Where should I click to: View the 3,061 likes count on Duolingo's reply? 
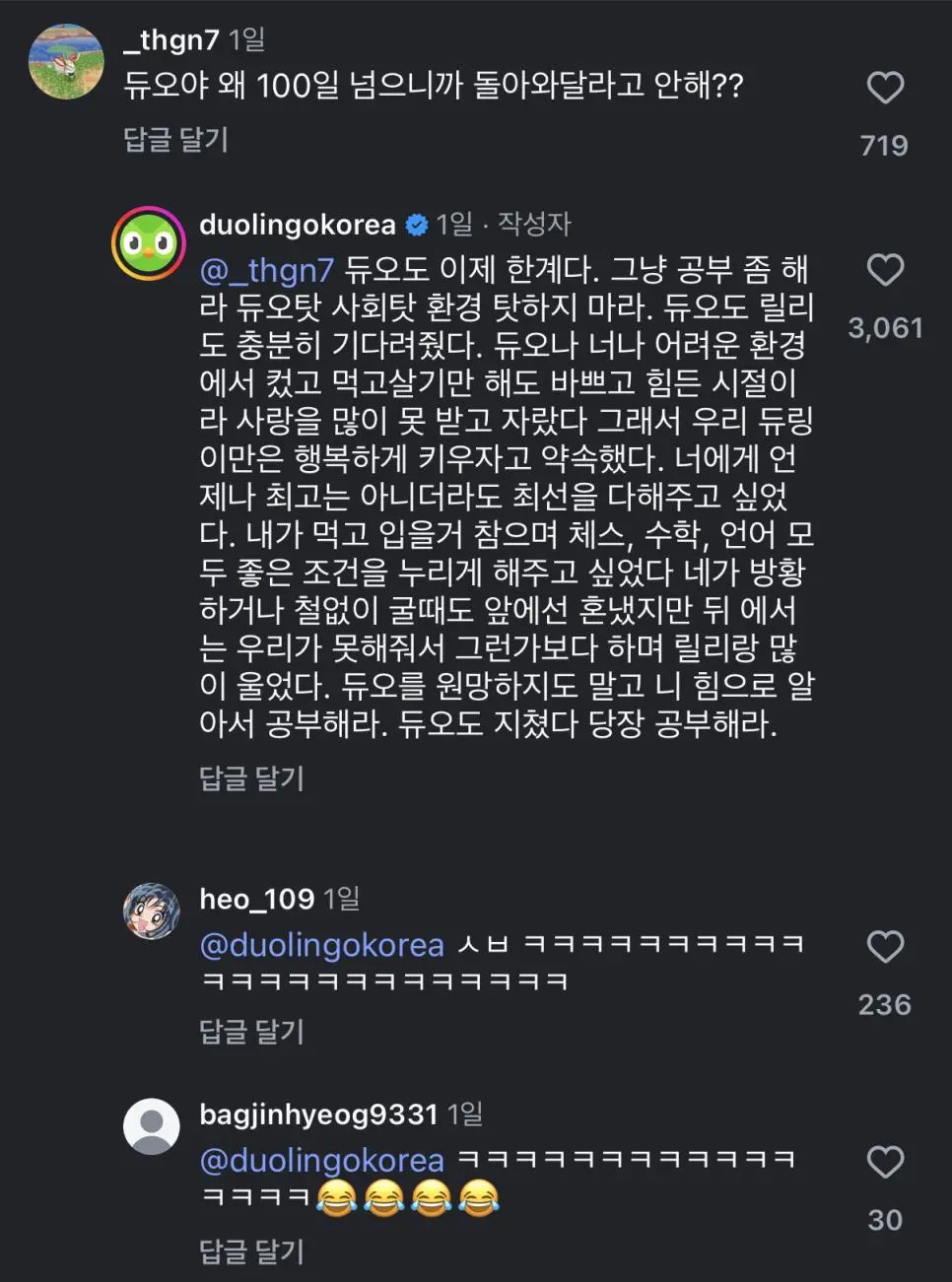coord(885,328)
